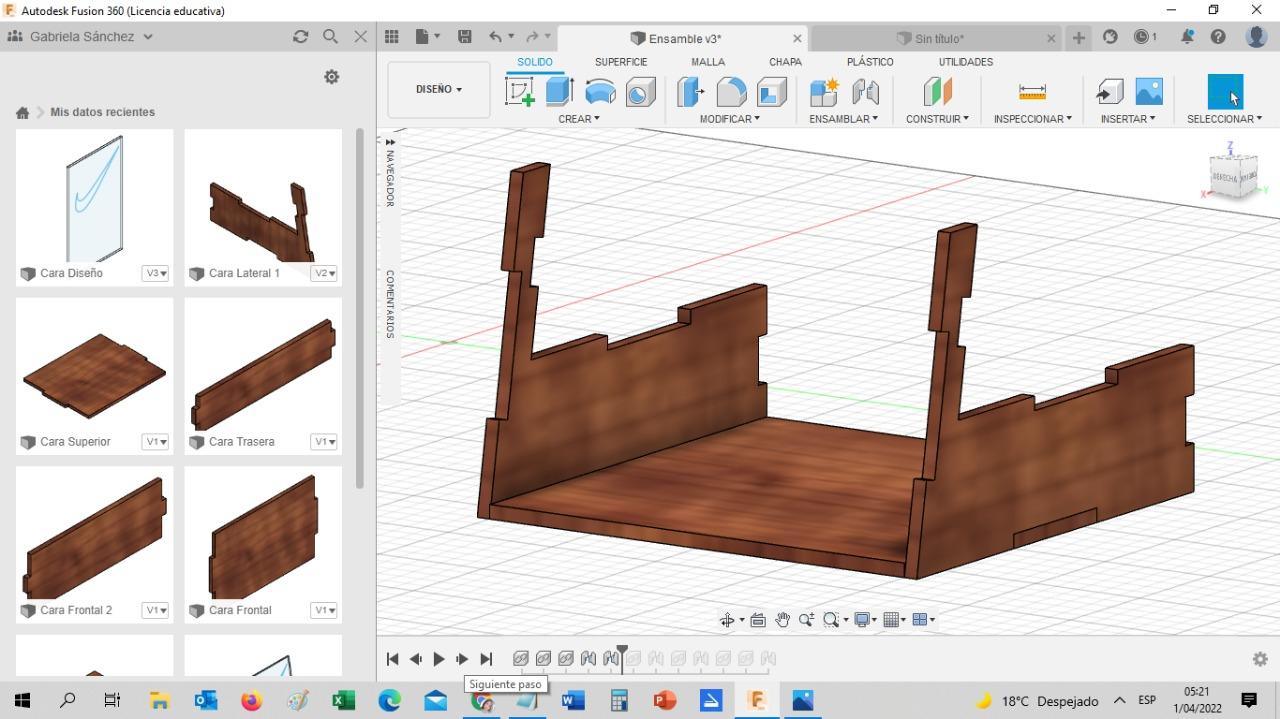Select the Revolve tool
The width and height of the screenshot is (1280, 719).
[600, 92]
